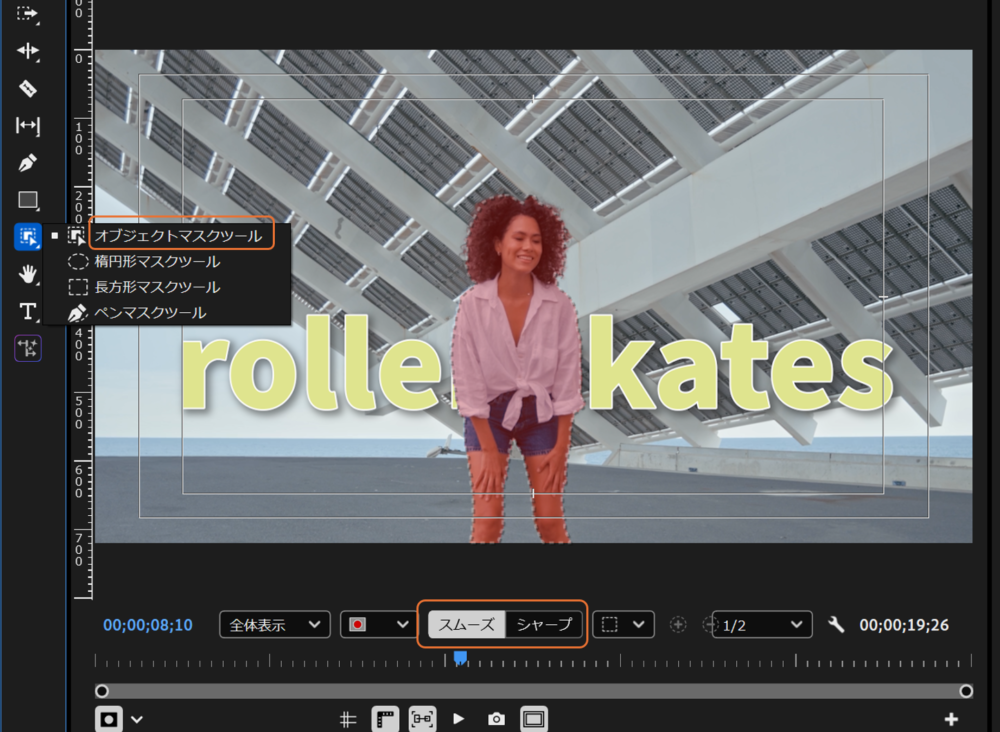Toggle the rulers display button
The height and width of the screenshot is (732, 1000).
pyautogui.click(x=385, y=719)
